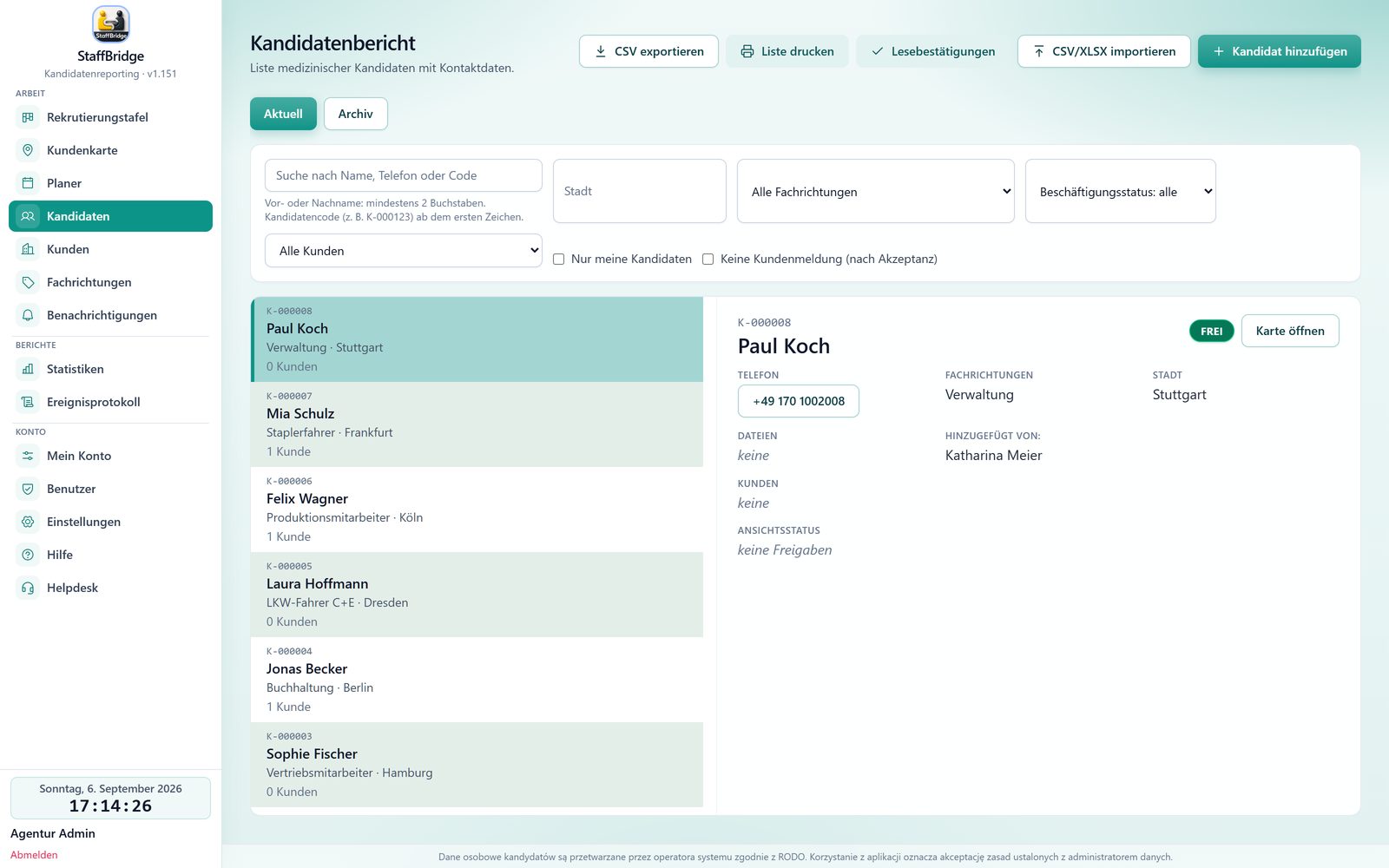Click Lesebestätigungen button
The width and height of the screenshot is (1389, 868).
[932, 51]
